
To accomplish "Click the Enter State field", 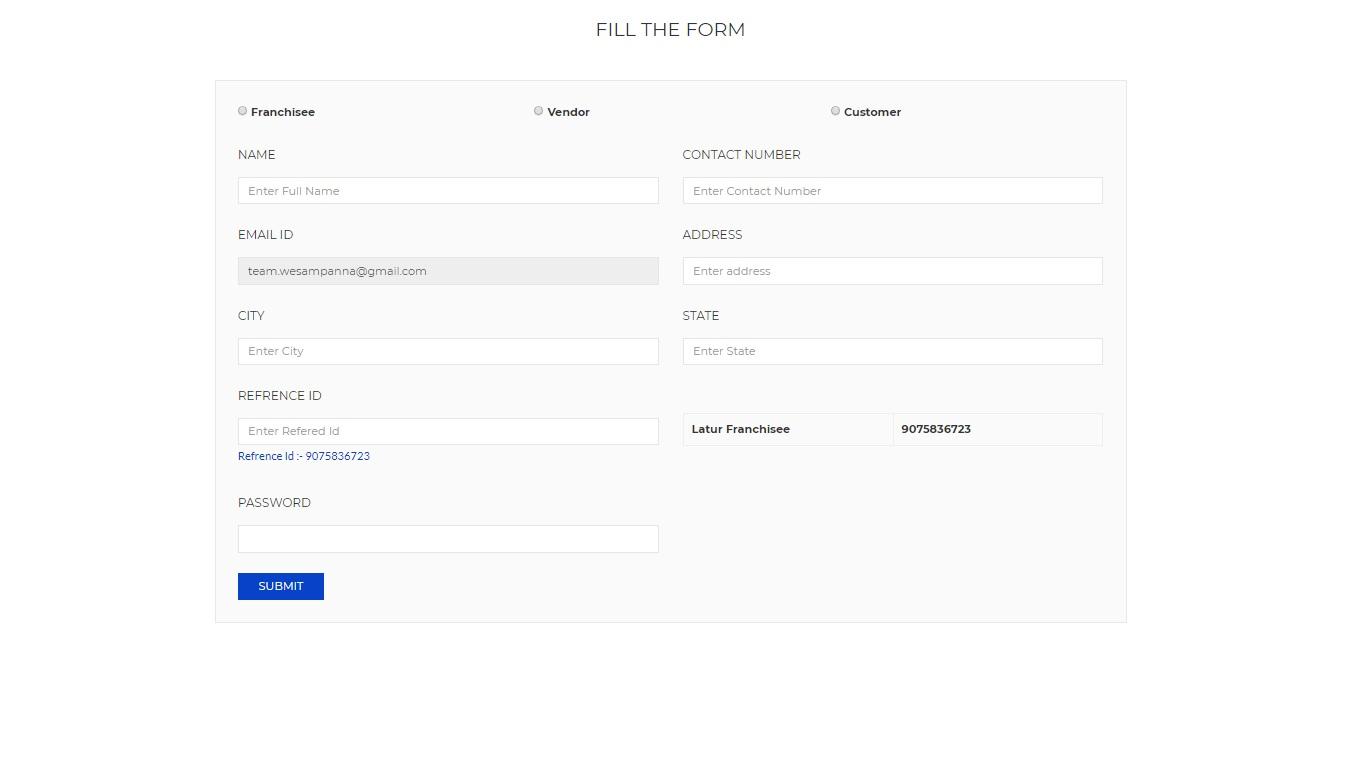I will click(892, 351).
